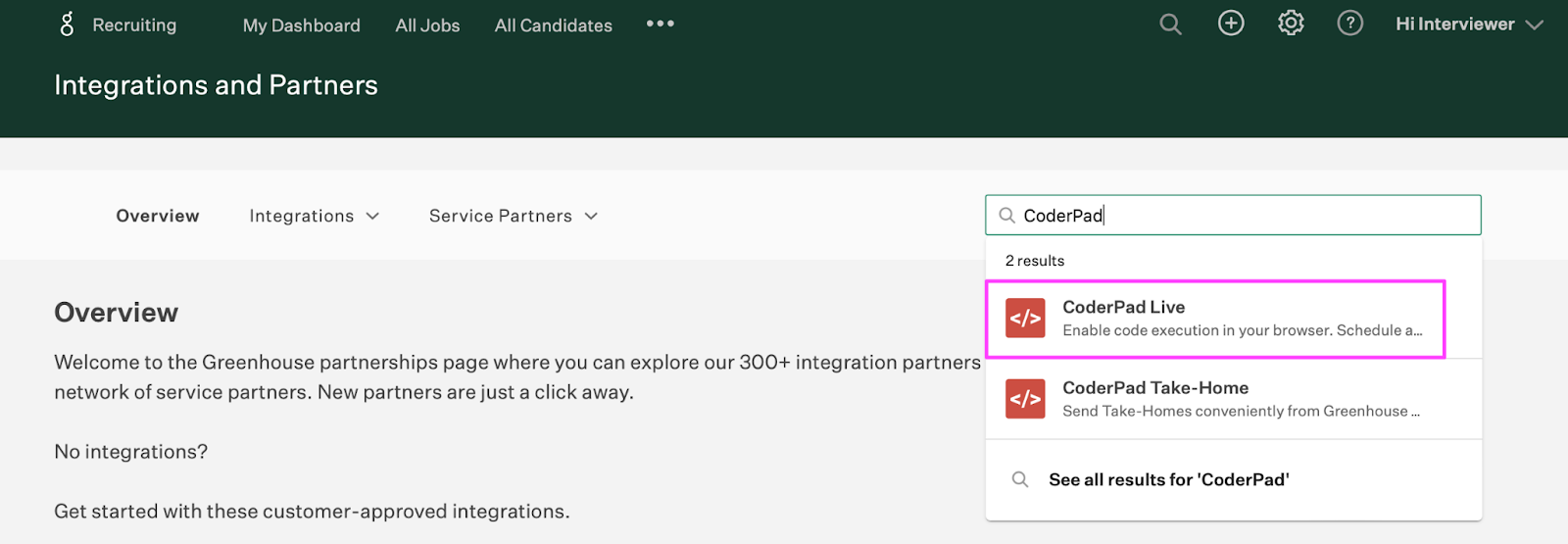Click the Integrations and Partners page title
The height and width of the screenshot is (544, 1568).
[x=216, y=85]
